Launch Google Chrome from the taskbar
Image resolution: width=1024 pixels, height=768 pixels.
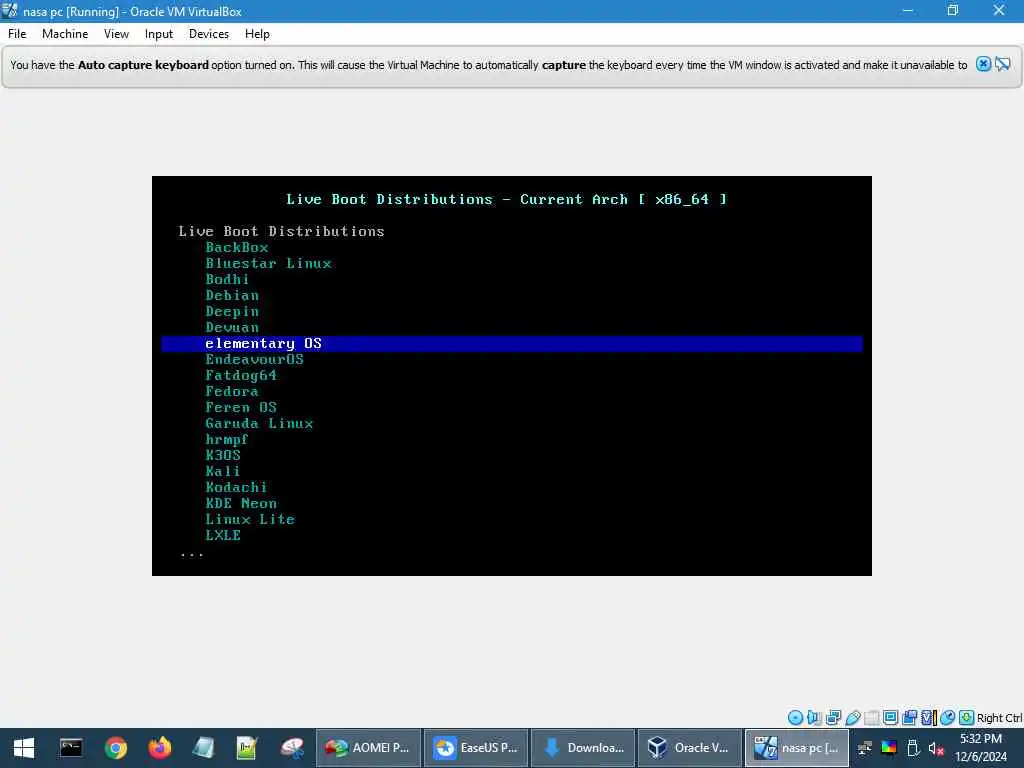(116, 748)
